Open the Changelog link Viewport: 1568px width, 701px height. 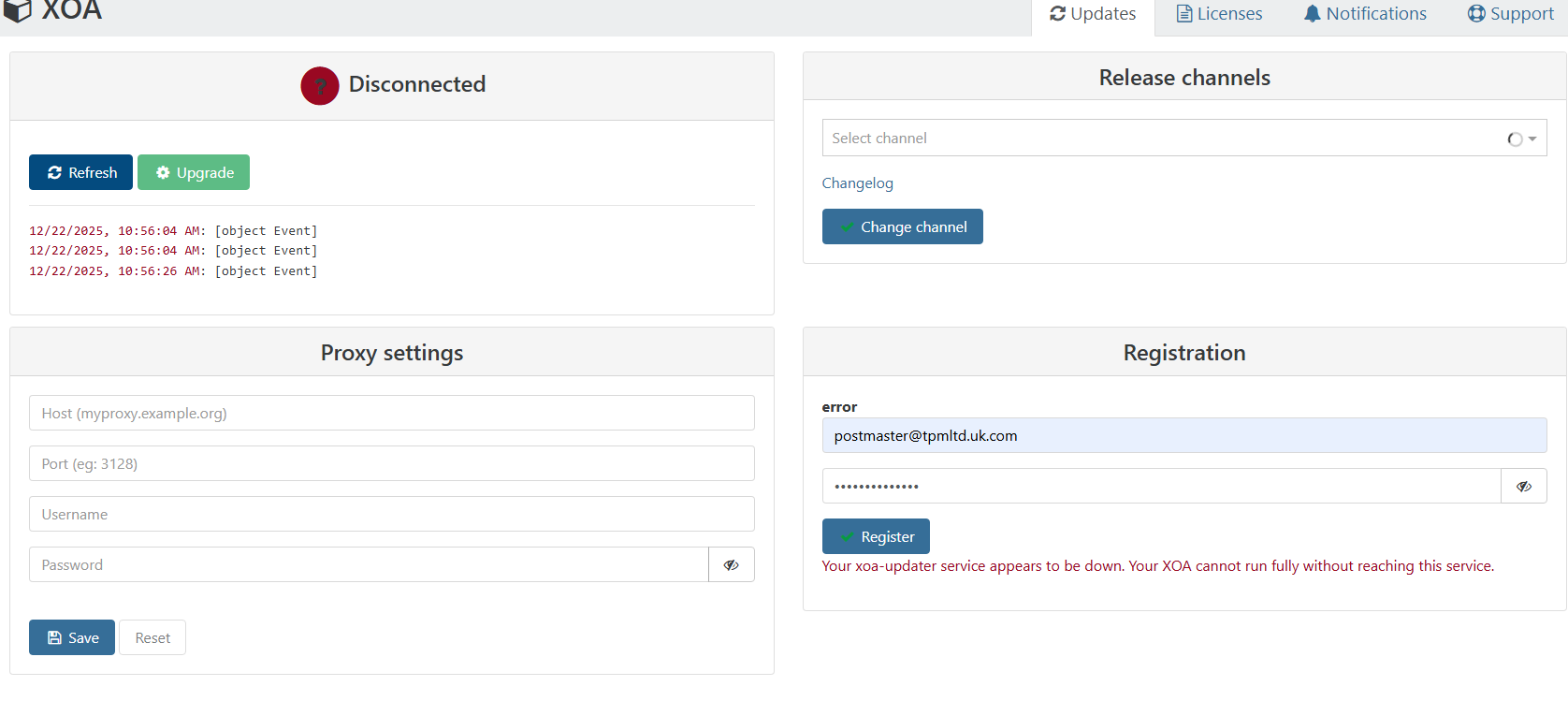click(x=857, y=183)
